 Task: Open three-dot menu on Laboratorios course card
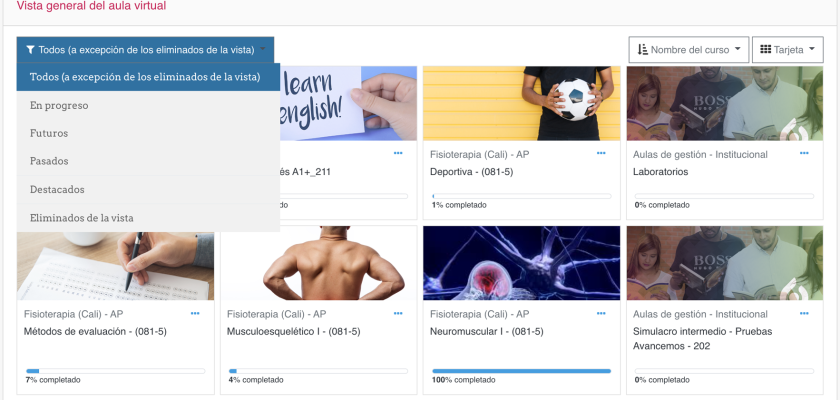[x=804, y=153]
